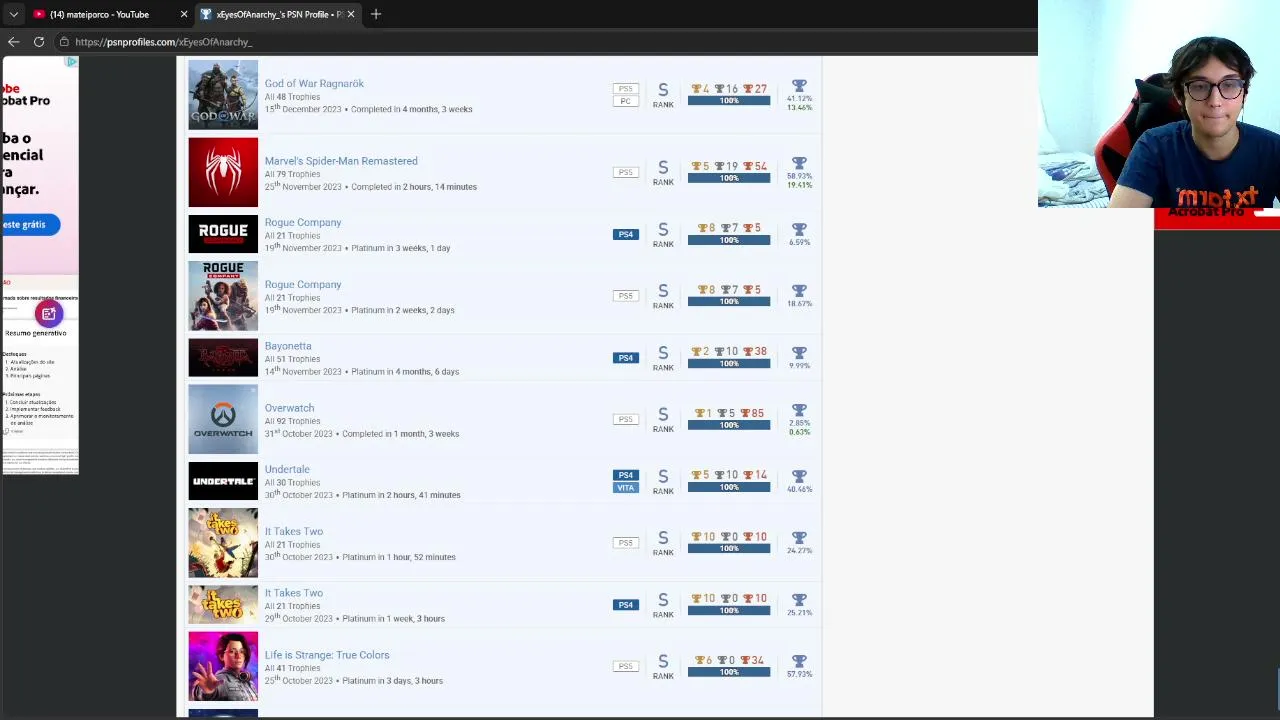Click 'Platinum in 3 days, 3 hours' text
The width and height of the screenshot is (1280, 720).
tap(392, 681)
